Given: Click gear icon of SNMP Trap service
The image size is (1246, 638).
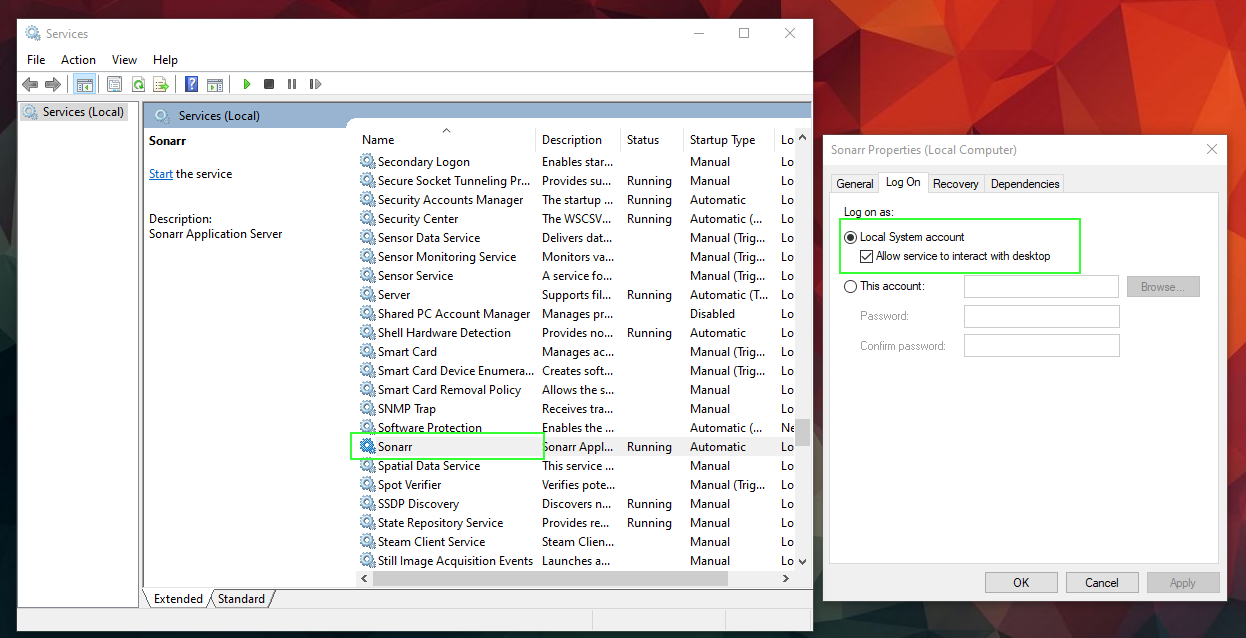Looking at the screenshot, I should (x=368, y=408).
